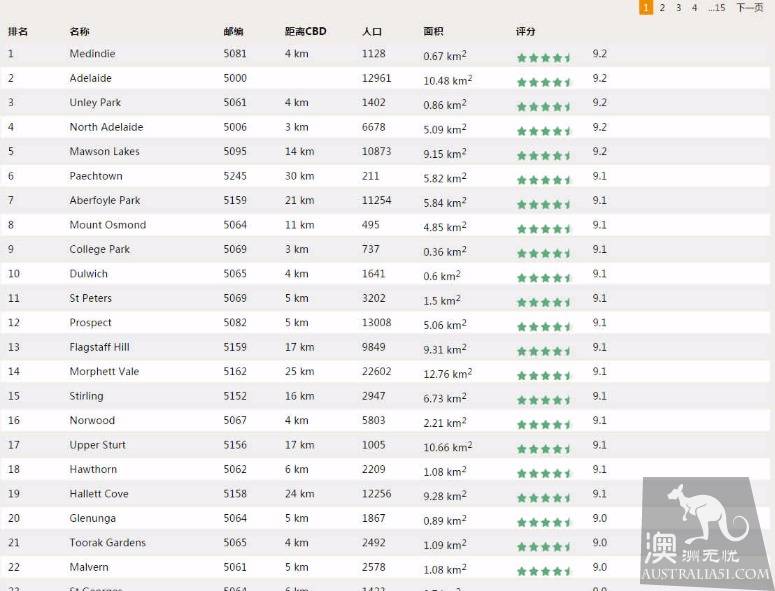Click star rating for Unley Park
This screenshot has height=591, width=775.
[544, 107]
